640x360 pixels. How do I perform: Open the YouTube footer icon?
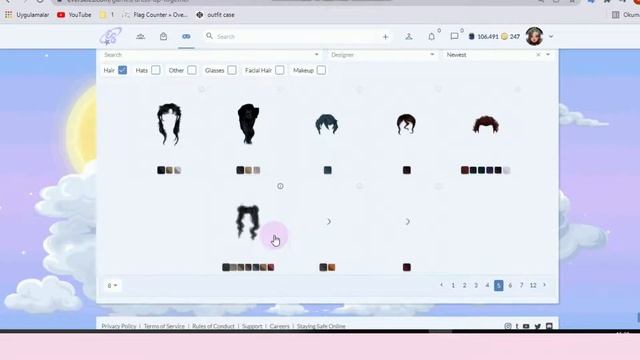tap(526, 326)
